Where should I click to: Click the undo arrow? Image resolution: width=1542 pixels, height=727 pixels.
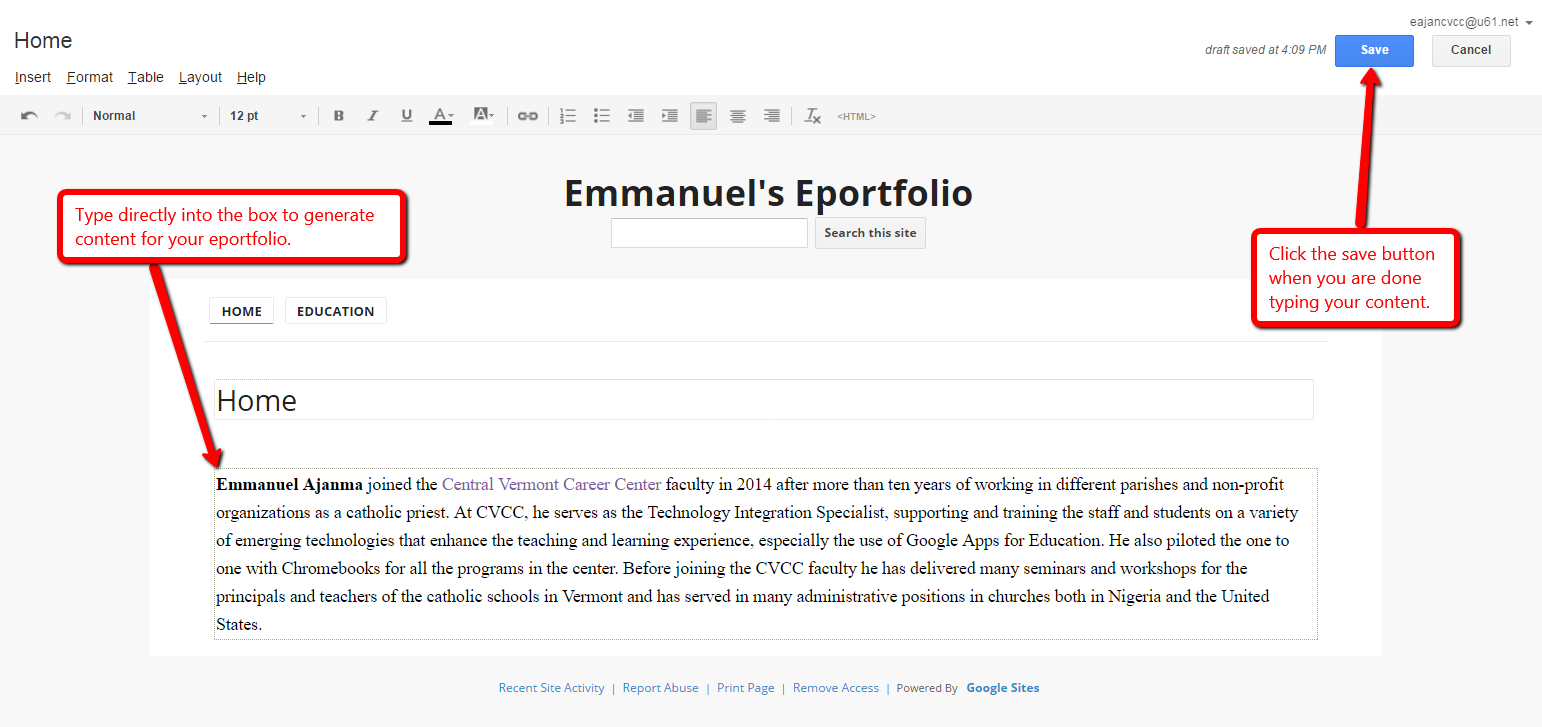tap(29, 115)
